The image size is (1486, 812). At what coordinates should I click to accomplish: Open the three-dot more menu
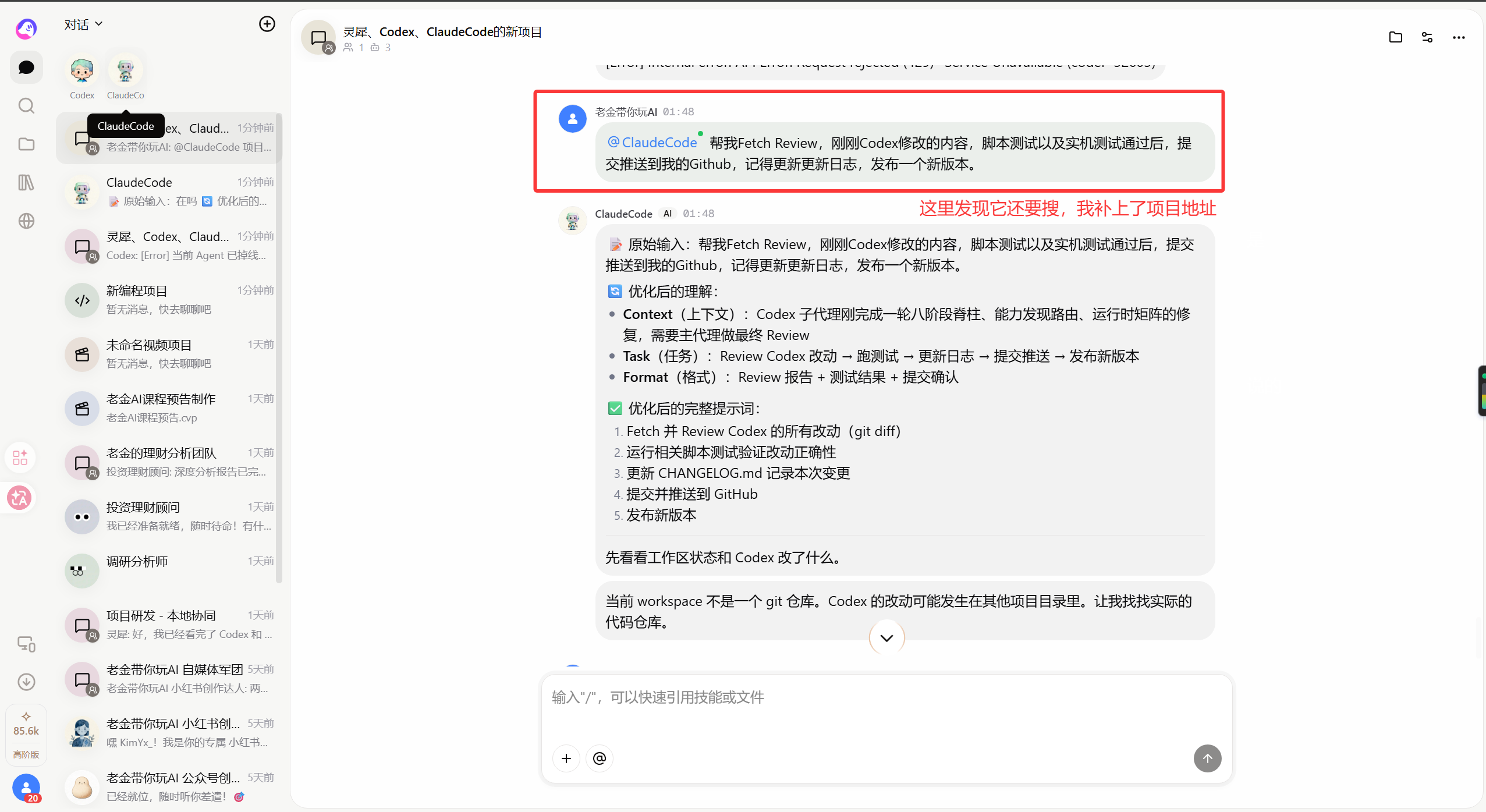pyautogui.click(x=1459, y=37)
